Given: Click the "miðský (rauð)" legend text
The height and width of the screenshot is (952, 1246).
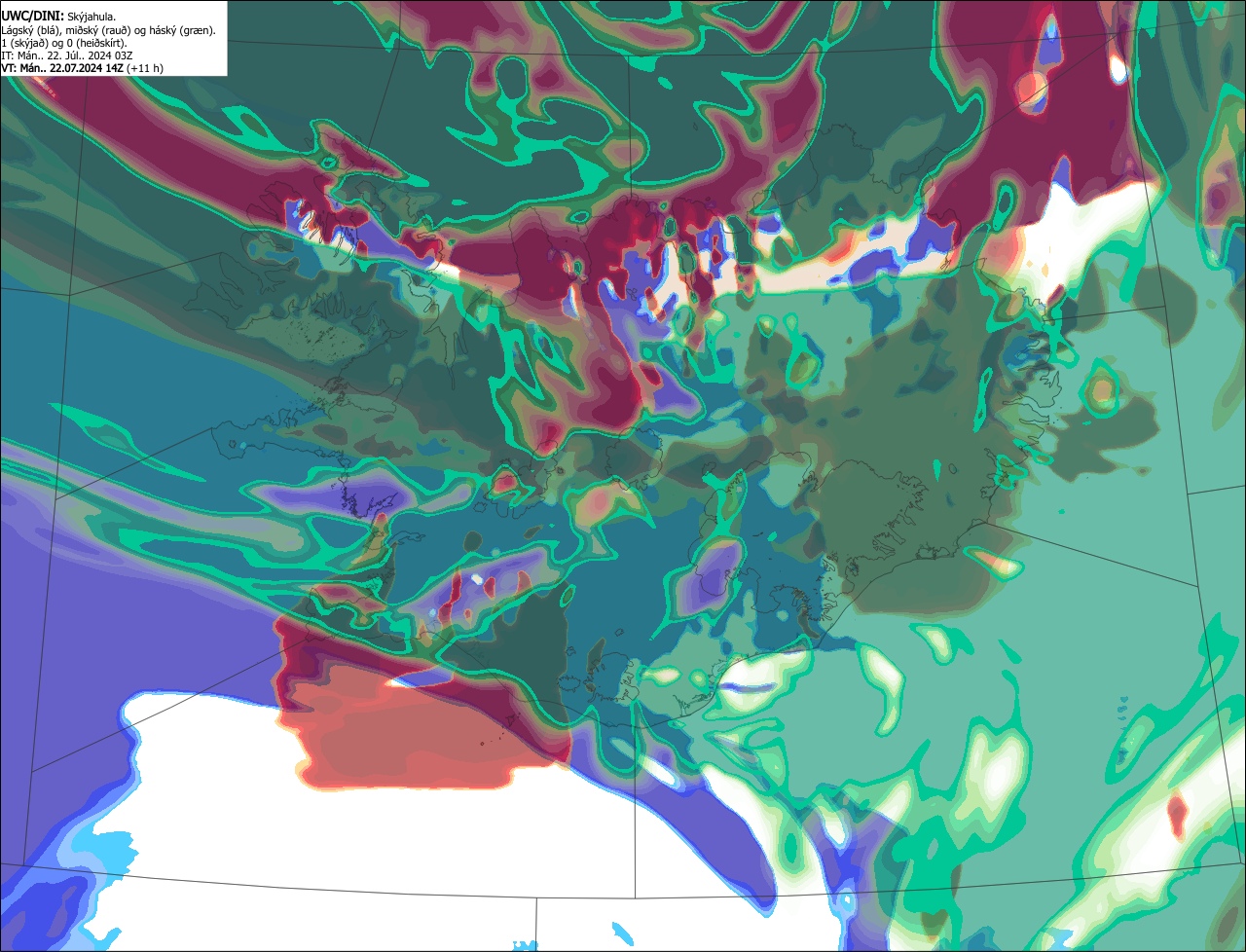Looking at the screenshot, I should (x=98, y=31).
